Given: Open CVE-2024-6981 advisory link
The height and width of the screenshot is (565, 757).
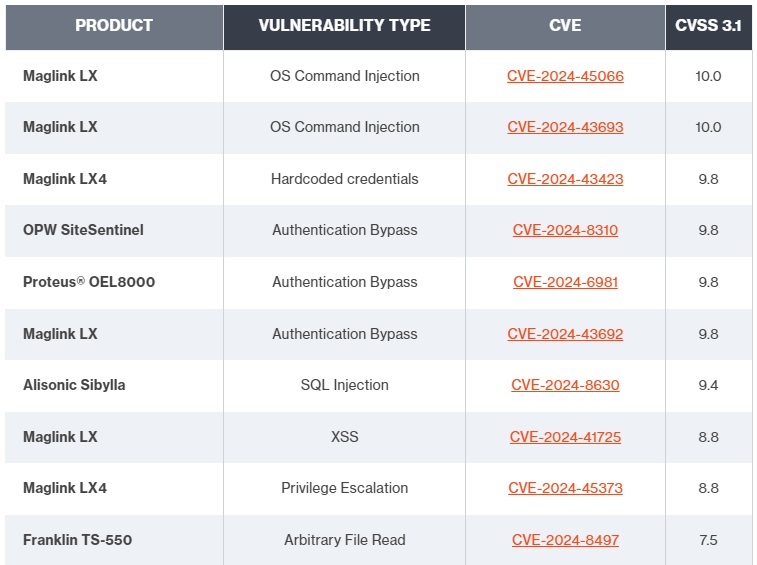Looking at the screenshot, I should click(565, 282).
